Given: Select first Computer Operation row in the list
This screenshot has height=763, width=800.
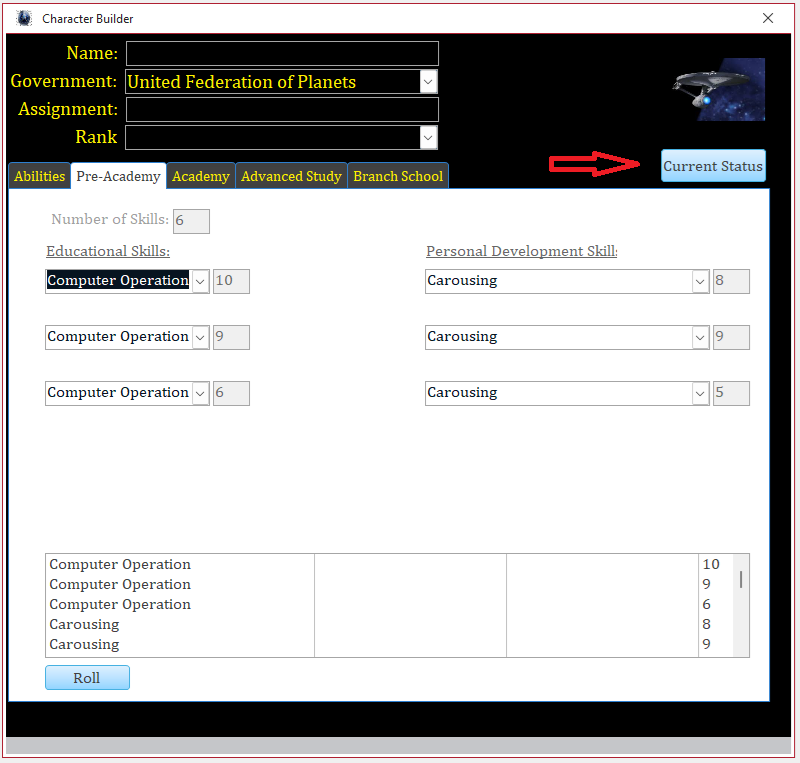Looking at the screenshot, I should coord(389,564).
